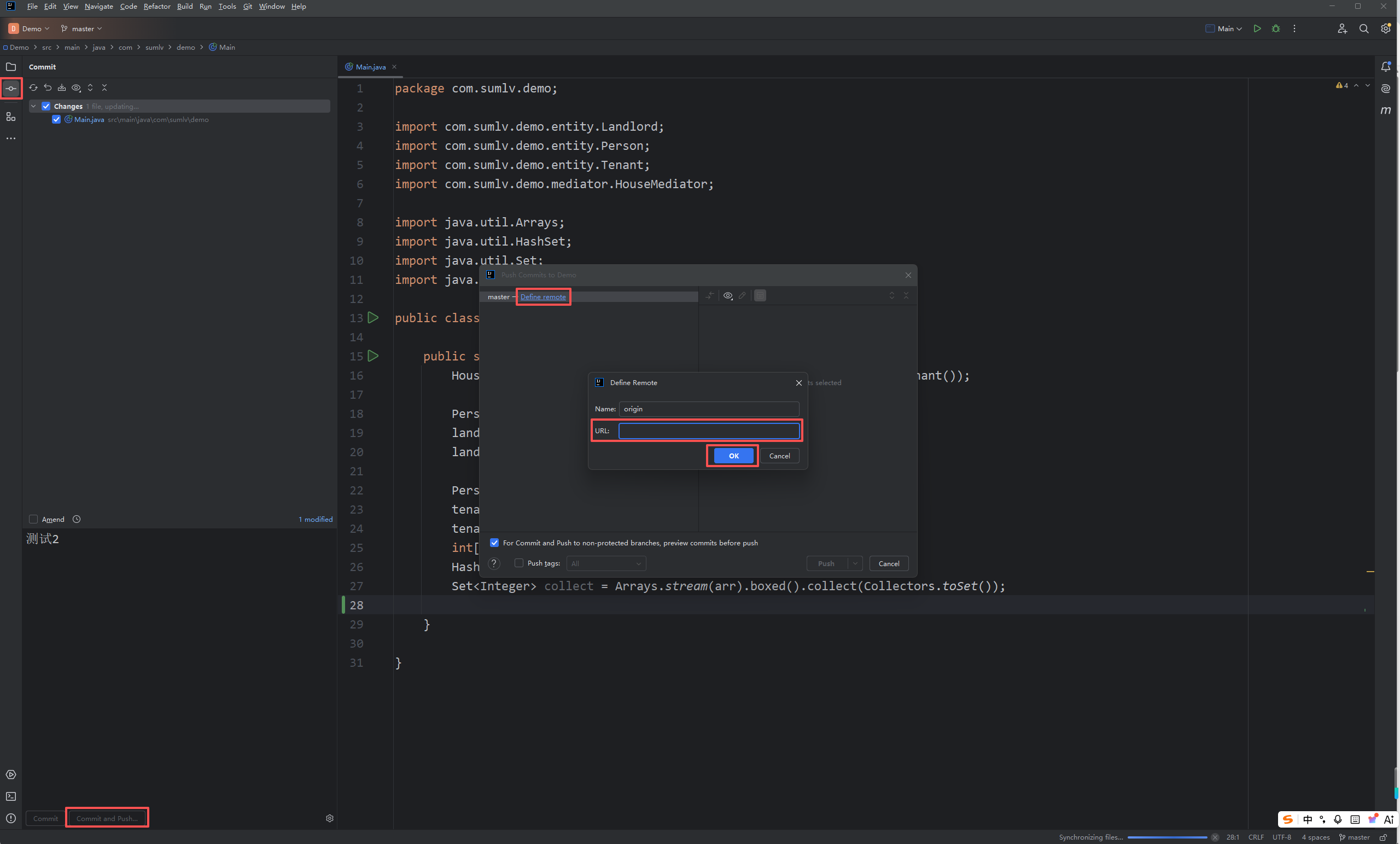The height and width of the screenshot is (844, 1400).
Task: Open the Push tags All combo box
Action: pos(606,563)
